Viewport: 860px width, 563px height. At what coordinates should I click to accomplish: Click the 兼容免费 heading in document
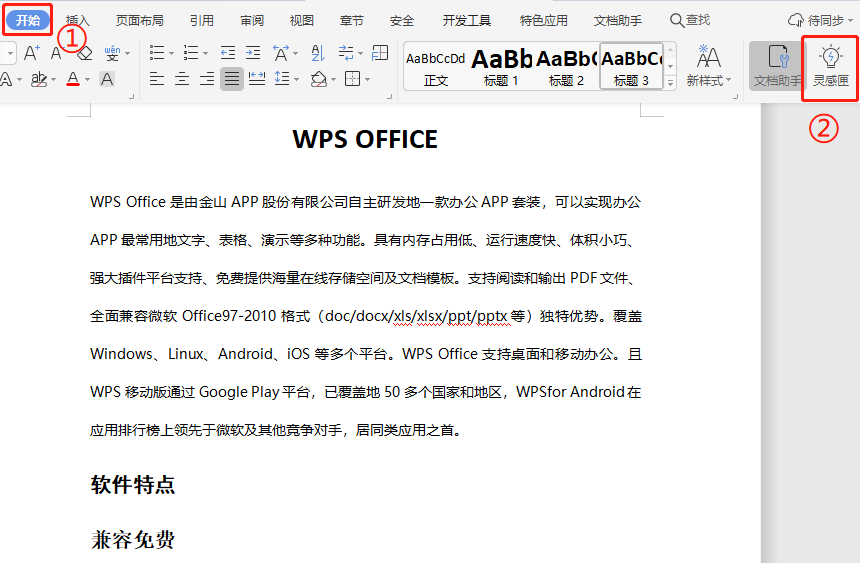click(133, 540)
